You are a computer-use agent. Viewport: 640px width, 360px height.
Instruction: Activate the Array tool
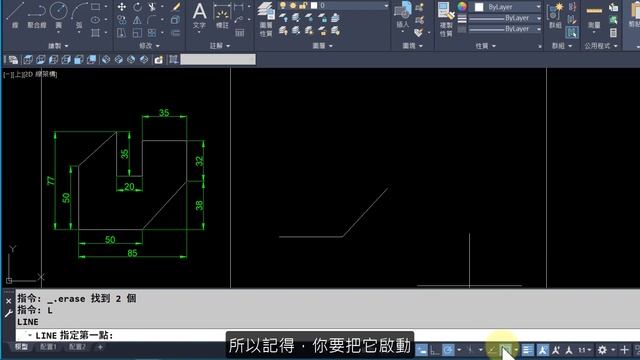coord(152,33)
